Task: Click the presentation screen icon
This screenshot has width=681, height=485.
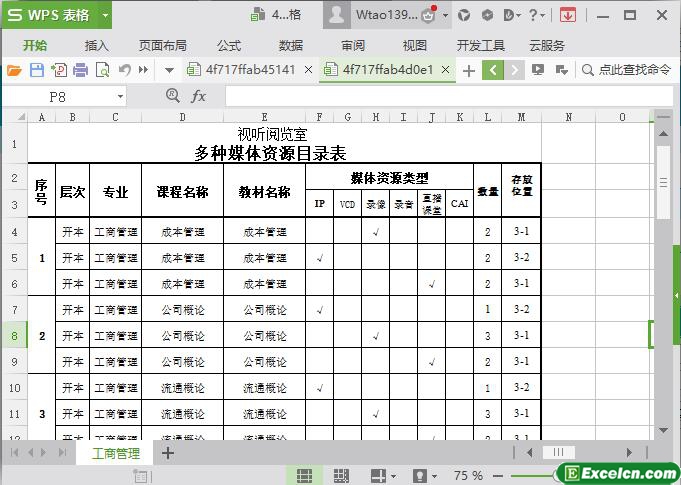Action: pos(538,70)
